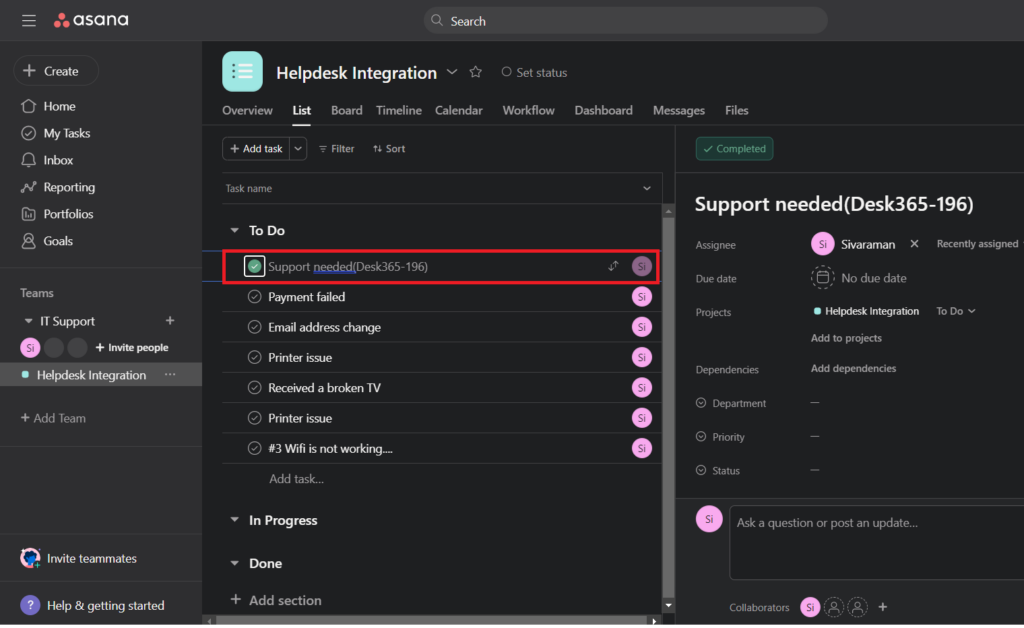Image resolution: width=1024 pixels, height=628 pixels.
Task: Switch to the Timeline tab
Action: 398,110
